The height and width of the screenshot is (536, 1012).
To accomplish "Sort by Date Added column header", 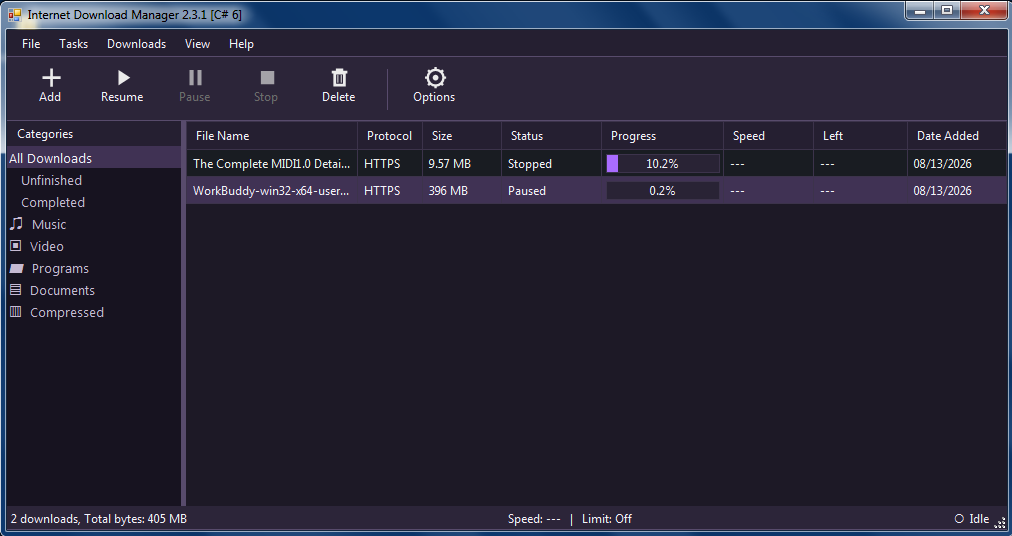I will pyautogui.click(x=956, y=136).
